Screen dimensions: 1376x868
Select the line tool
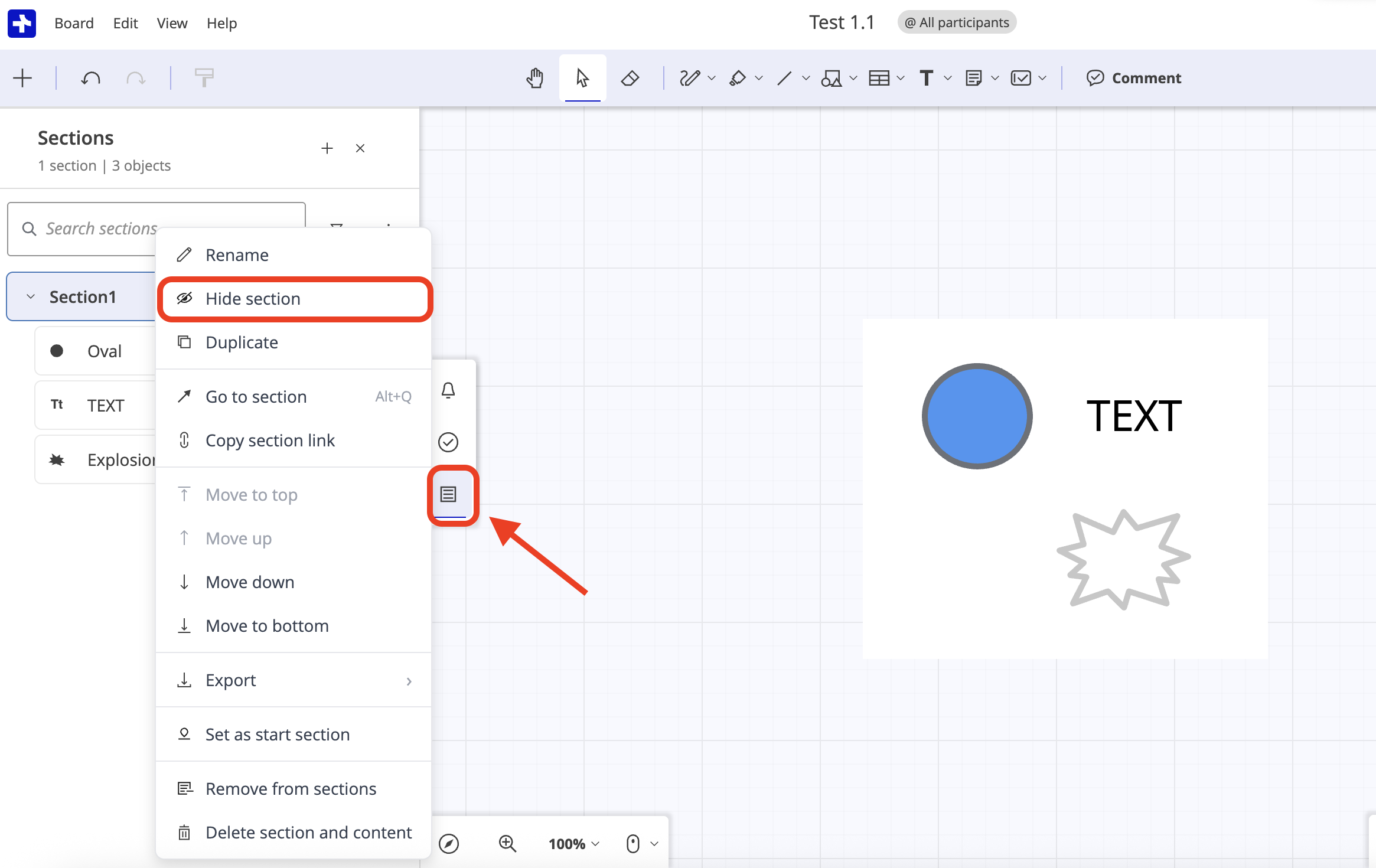coord(784,78)
